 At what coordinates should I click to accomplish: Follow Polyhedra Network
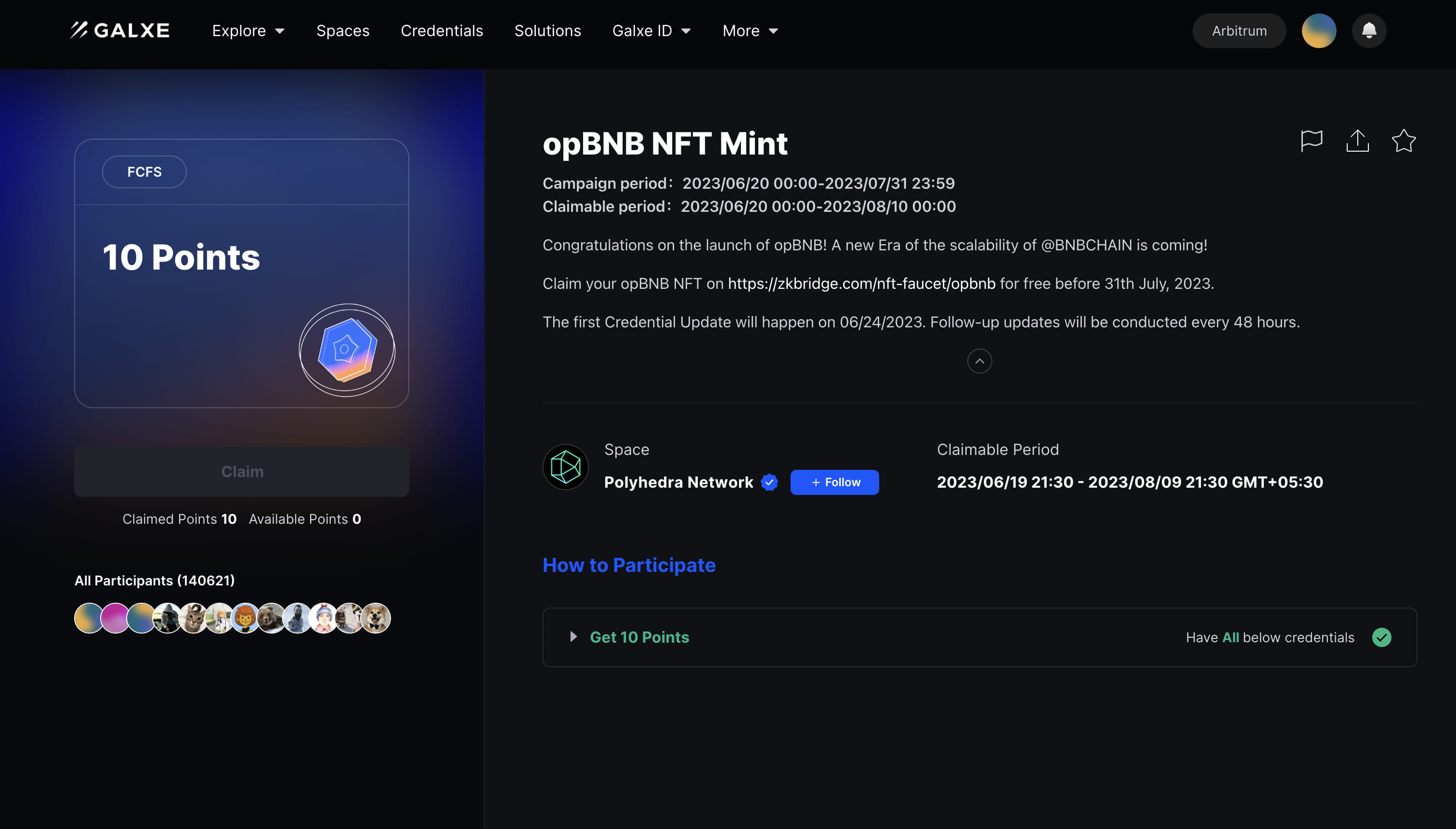pos(834,482)
